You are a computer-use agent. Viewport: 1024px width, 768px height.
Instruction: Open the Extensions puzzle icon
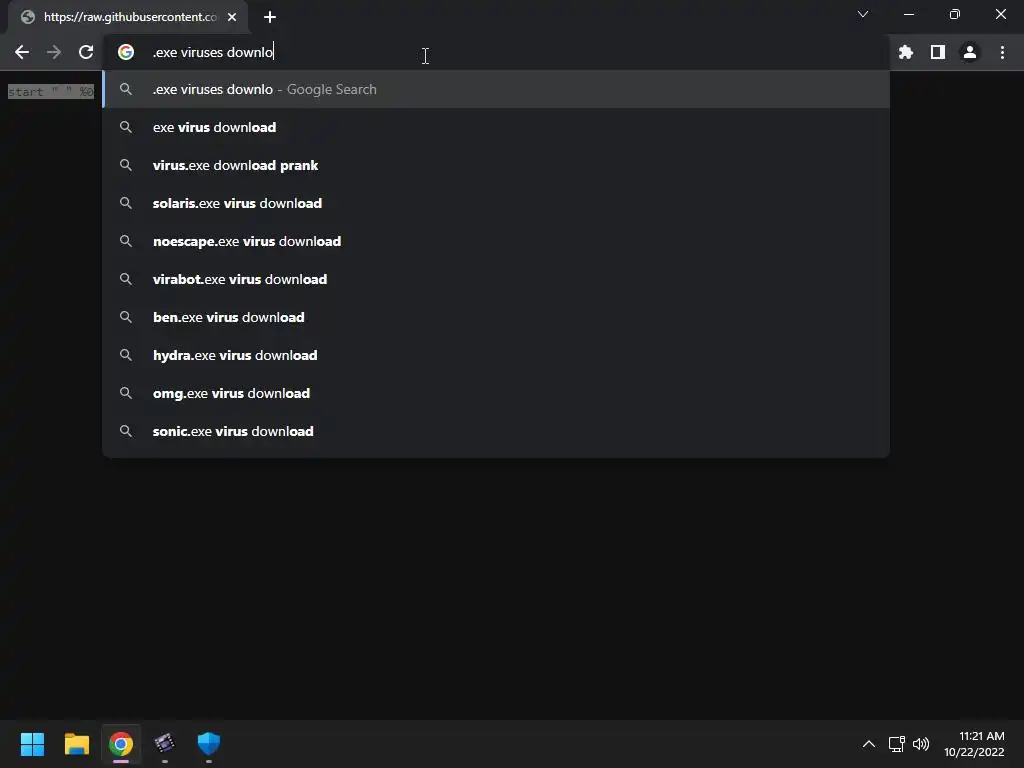click(x=906, y=52)
